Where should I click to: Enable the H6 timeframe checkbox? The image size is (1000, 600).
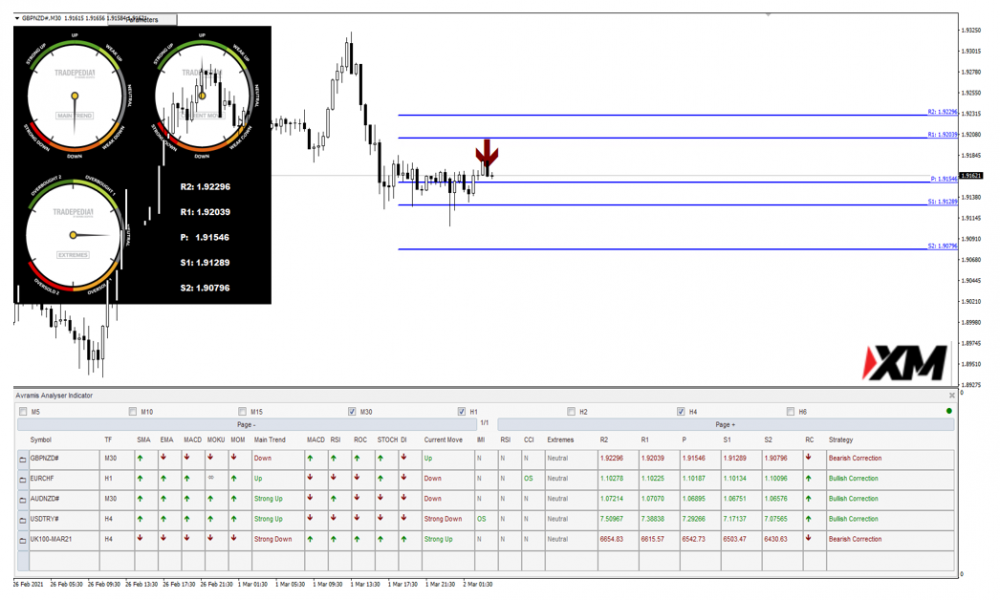coord(791,412)
